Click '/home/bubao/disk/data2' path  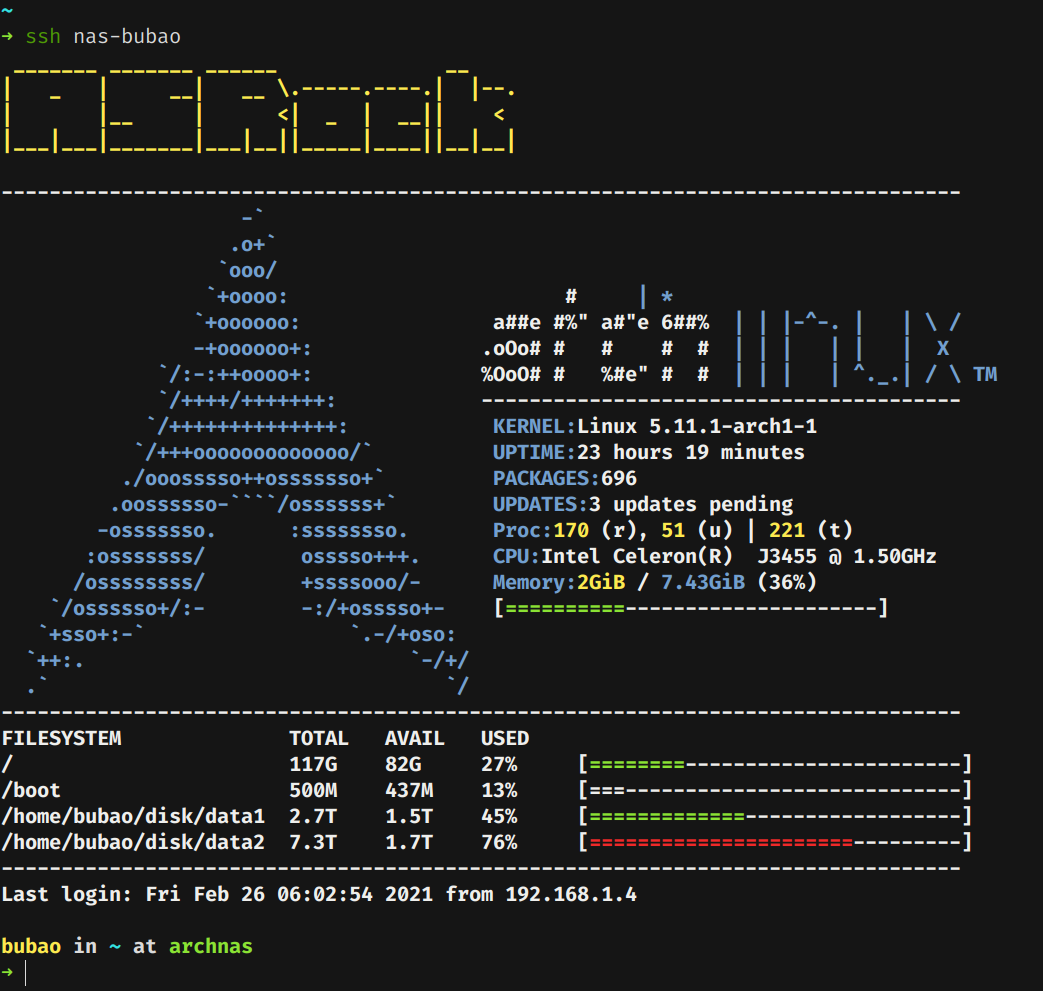[x=133, y=842]
